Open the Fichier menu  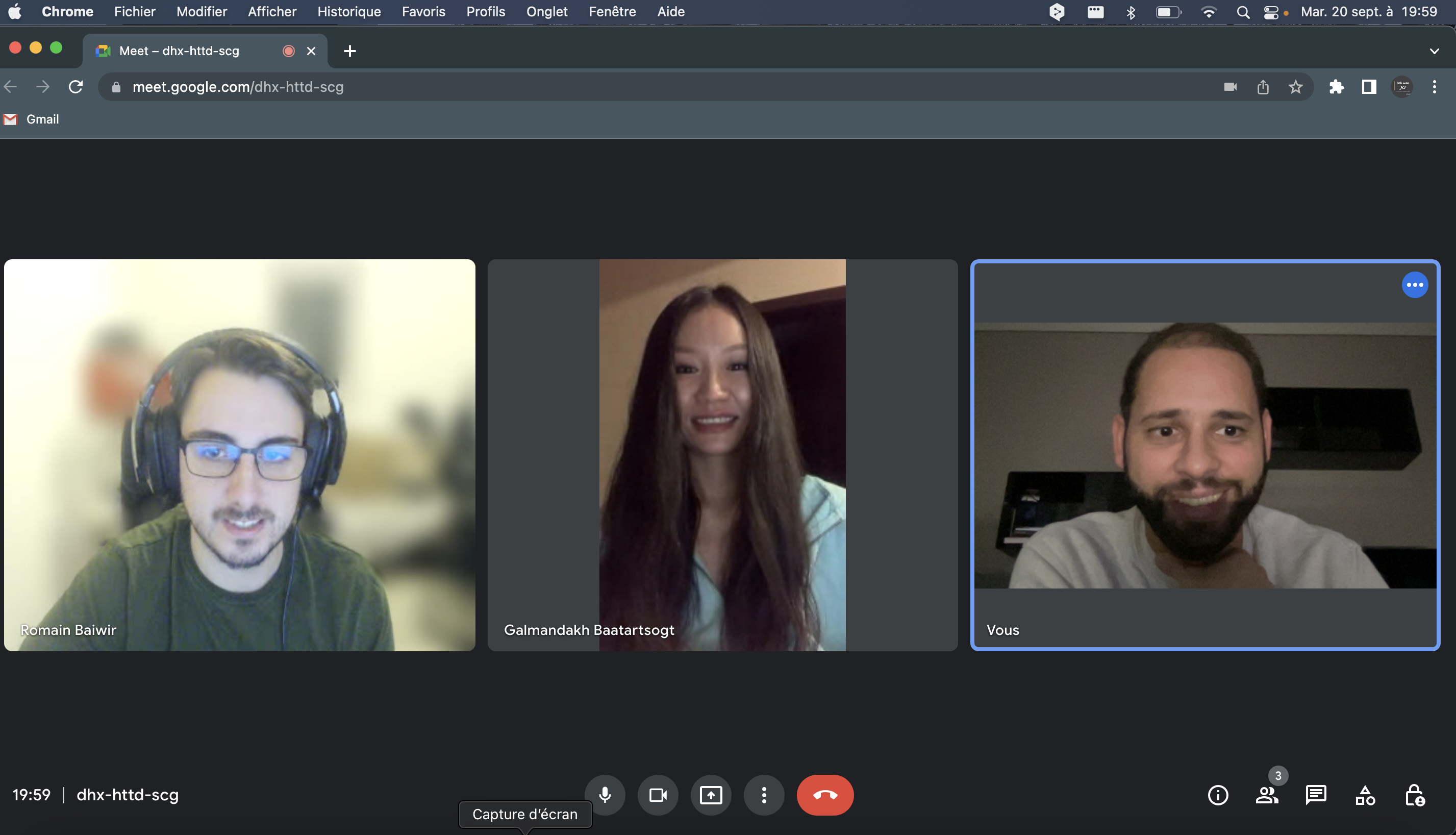click(x=135, y=11)
